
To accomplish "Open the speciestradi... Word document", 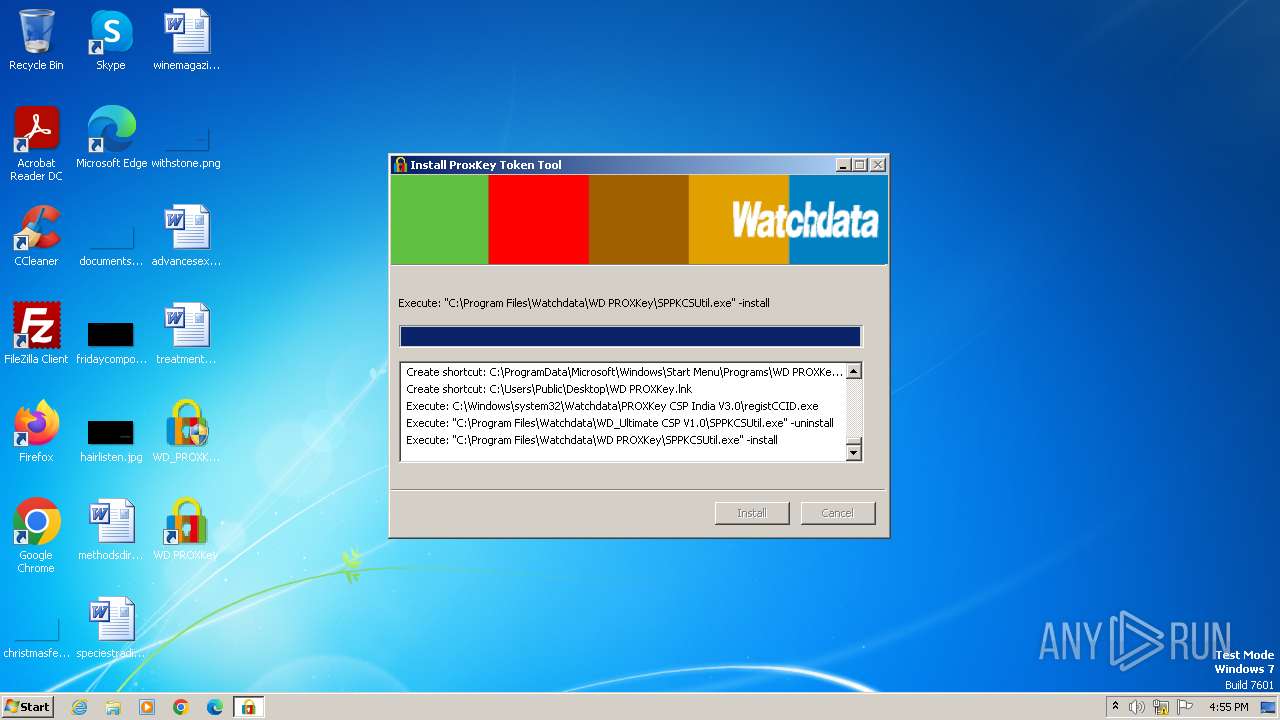I will point(111,628).
